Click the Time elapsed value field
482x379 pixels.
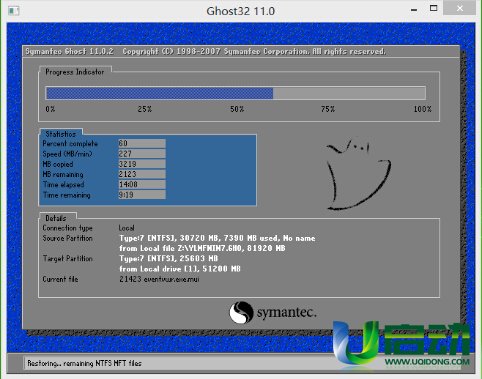pos(142,184)
